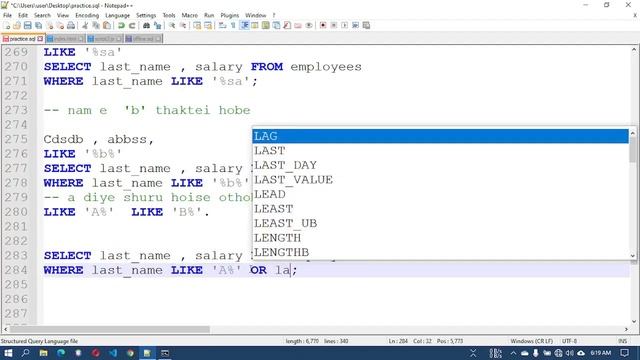Screen dimensions: 640x360
Task: Click the autocomplete list scroll-up arrow
Action: point(633,133)
